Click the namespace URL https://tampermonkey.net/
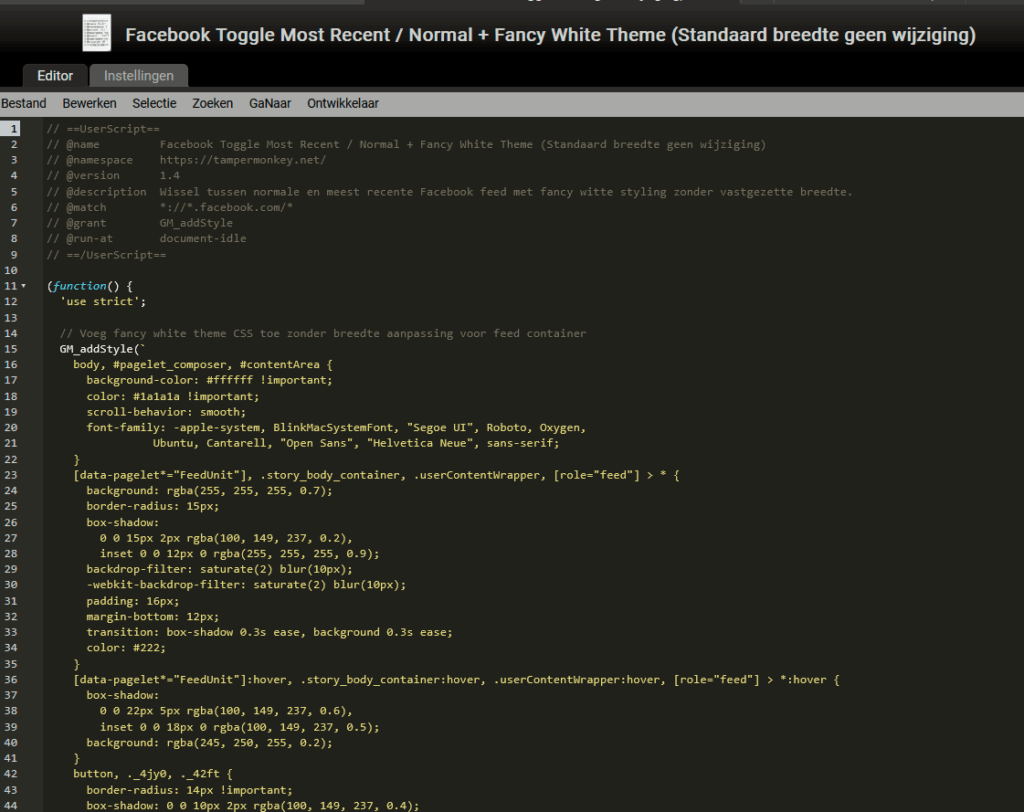 point(243,160)
